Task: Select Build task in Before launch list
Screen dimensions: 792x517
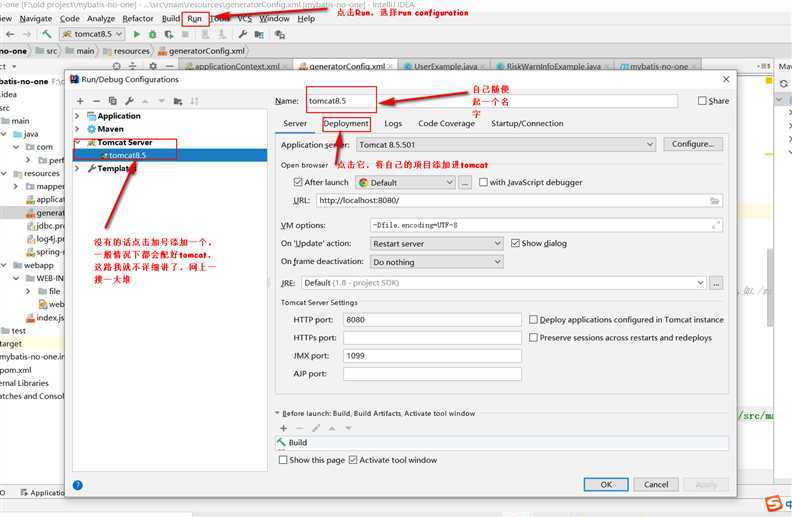Action: tap(502, 443)
